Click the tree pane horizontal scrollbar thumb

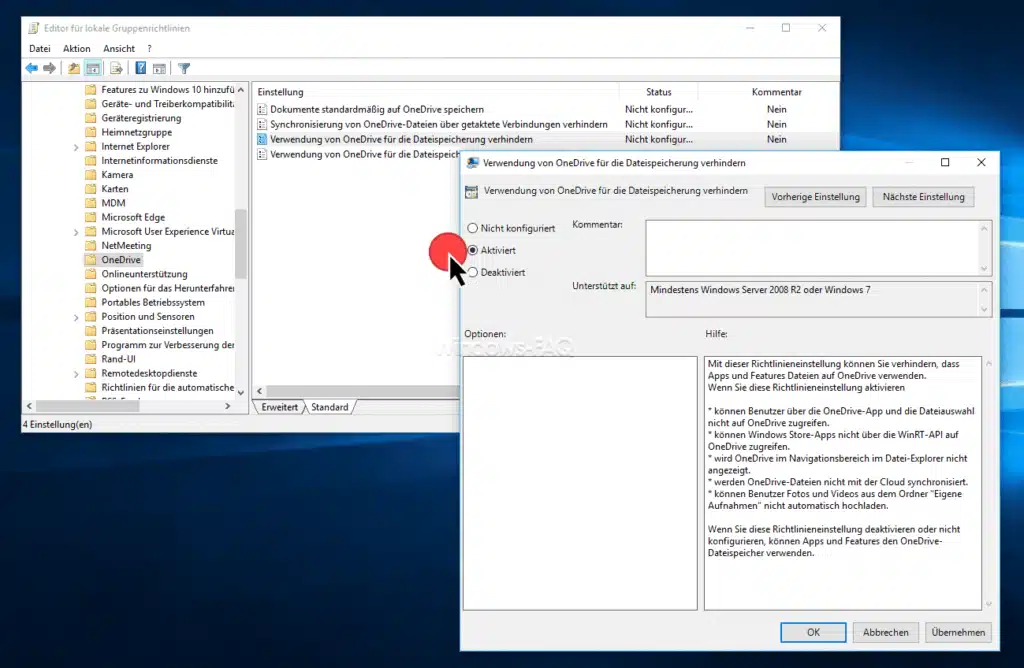pyautogui.click(x=88, y=406)
